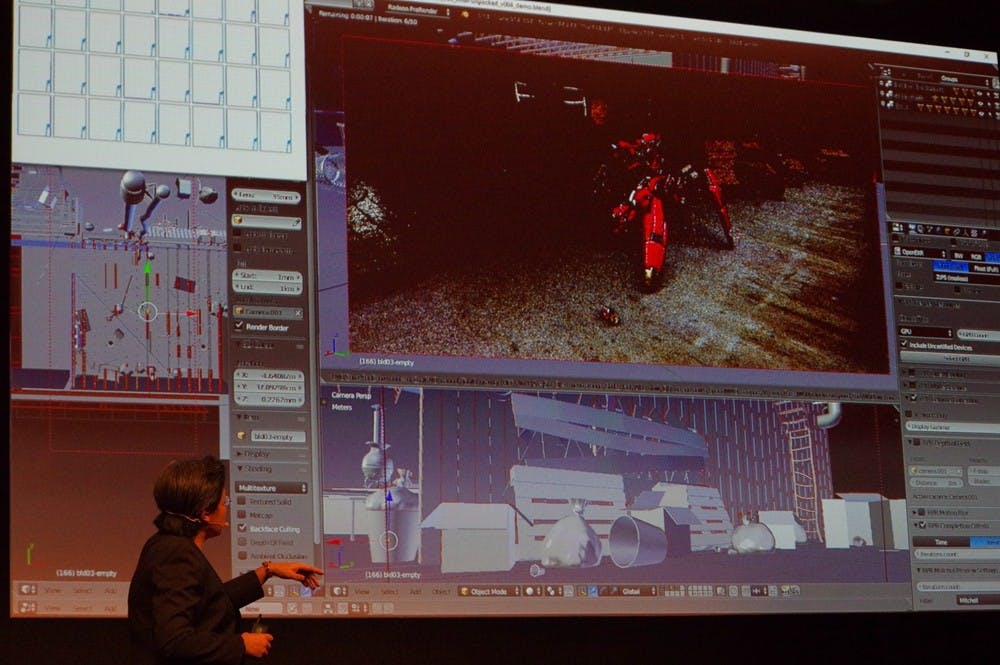Toggle Include Uncertified Devices checkbox
This screenshot has height=665, width=1000.
(x=904, y=344)
